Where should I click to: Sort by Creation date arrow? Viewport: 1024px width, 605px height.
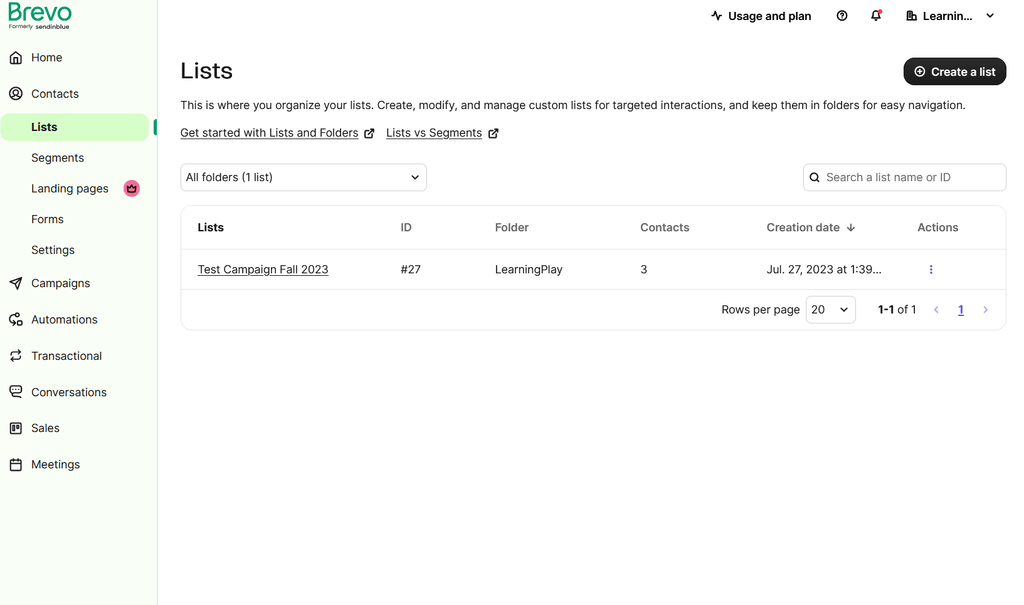click(x=851, y=228)
